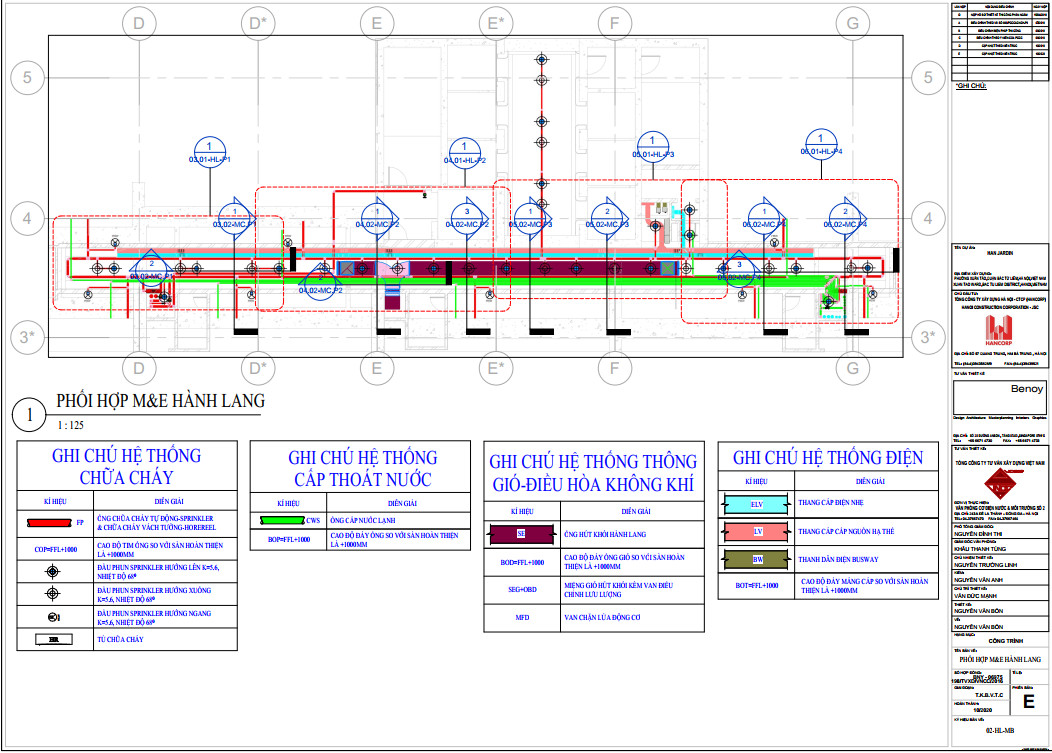Click the fire cabinet symbol in the legend
This screenshot has width=1052, height=753.
(55, 638)
